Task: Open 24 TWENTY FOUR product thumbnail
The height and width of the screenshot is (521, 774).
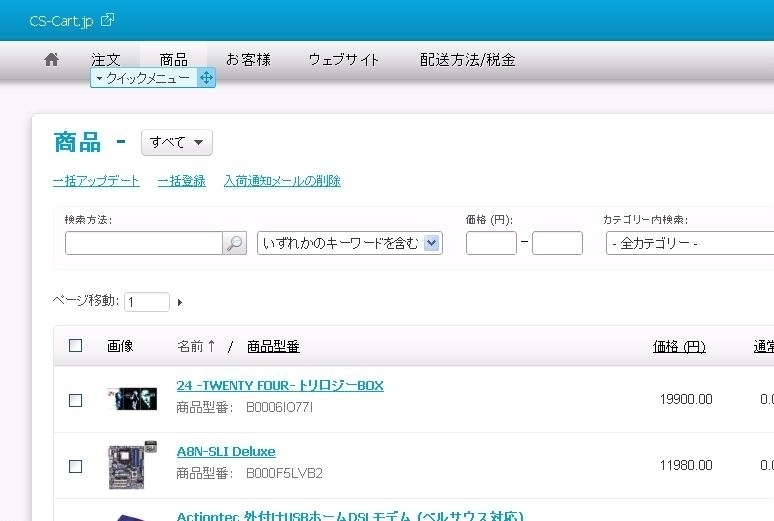Action: pos(132,399)
